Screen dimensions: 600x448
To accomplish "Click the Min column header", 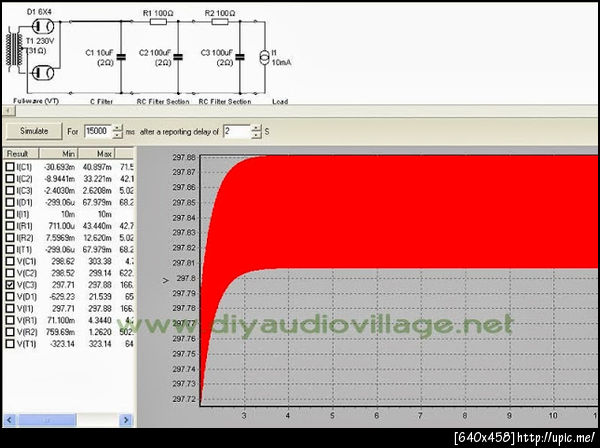I will tap(58, 154).
